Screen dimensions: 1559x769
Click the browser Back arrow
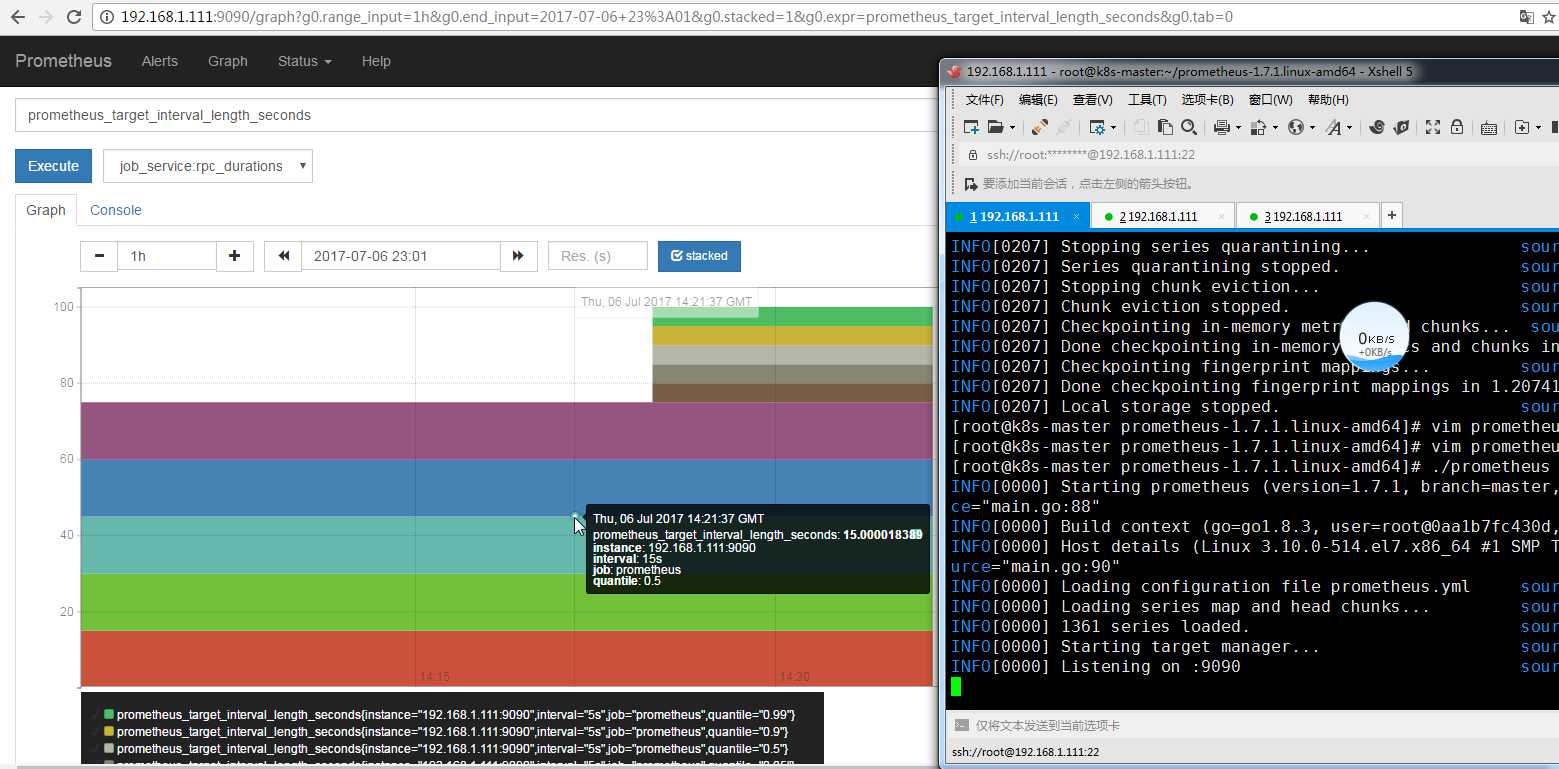[17, 17]
